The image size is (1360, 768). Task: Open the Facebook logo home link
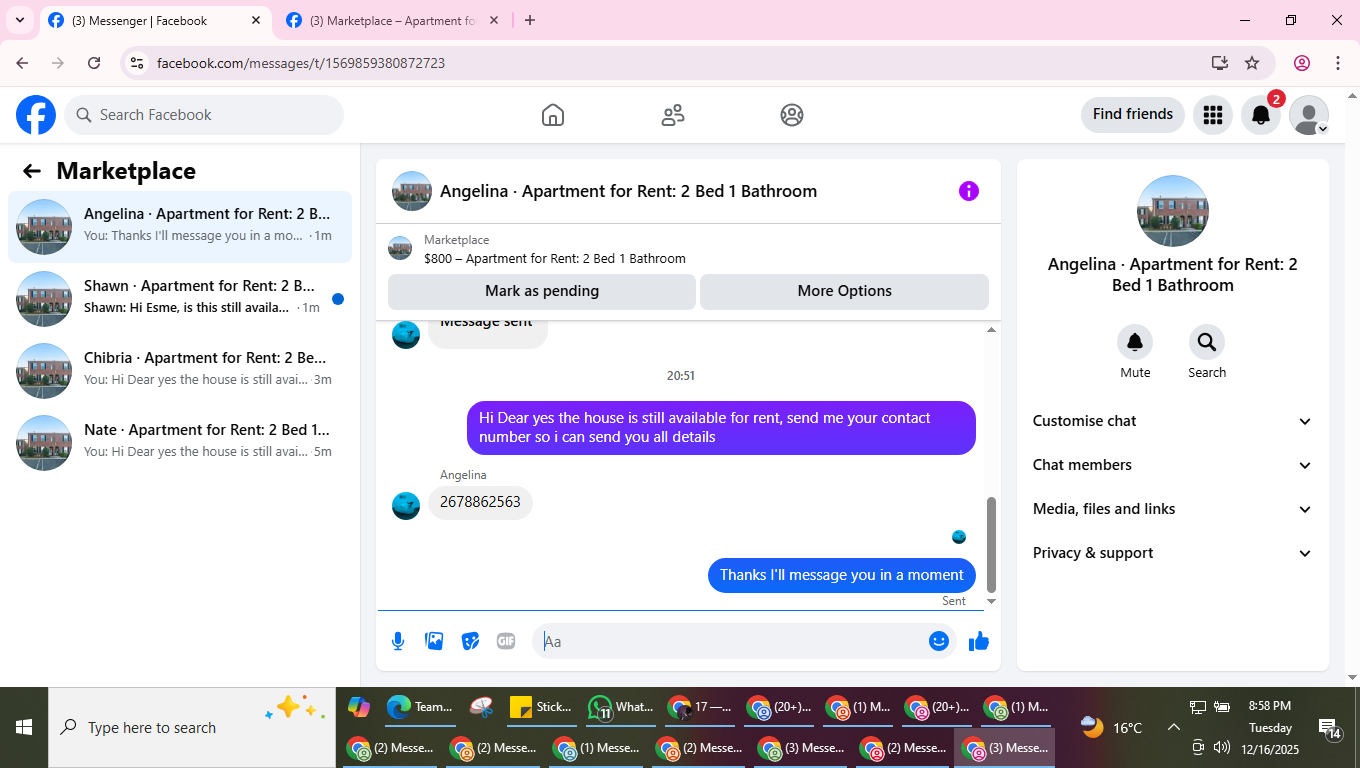[x=36, y=115]
